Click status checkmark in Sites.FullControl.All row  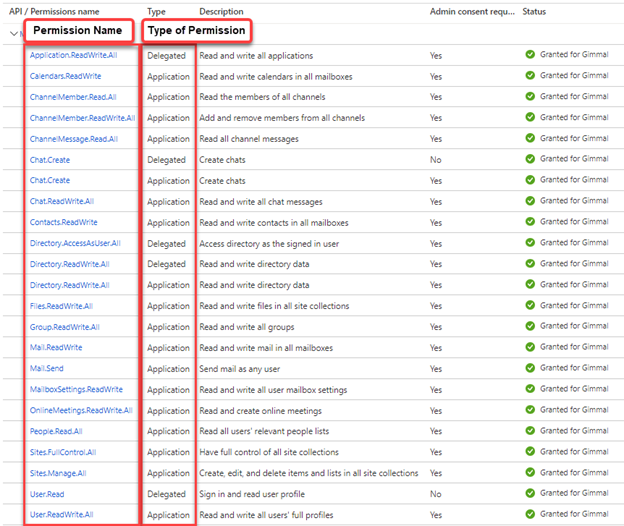(530, 452)
